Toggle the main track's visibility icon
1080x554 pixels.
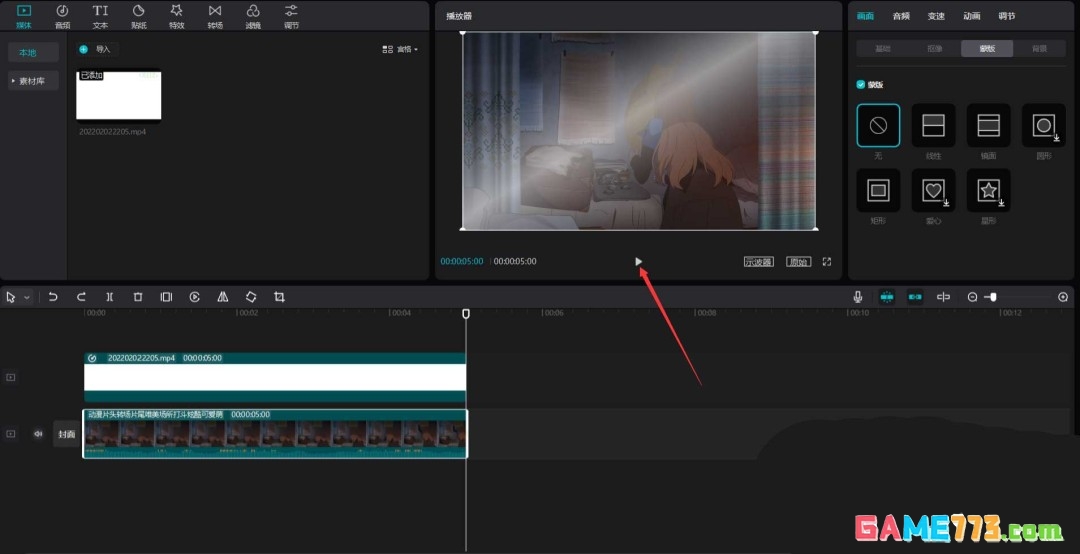click(x=10, y=434)
